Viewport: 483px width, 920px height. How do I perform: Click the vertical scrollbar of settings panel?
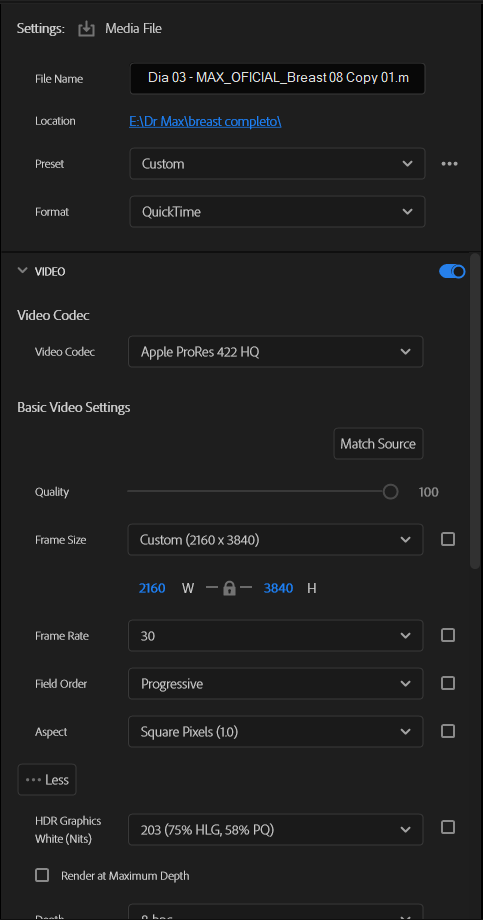(476, 411)
